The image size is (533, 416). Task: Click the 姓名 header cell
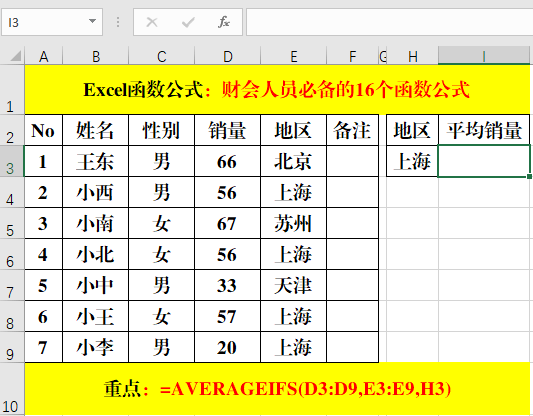pos(96,130)
